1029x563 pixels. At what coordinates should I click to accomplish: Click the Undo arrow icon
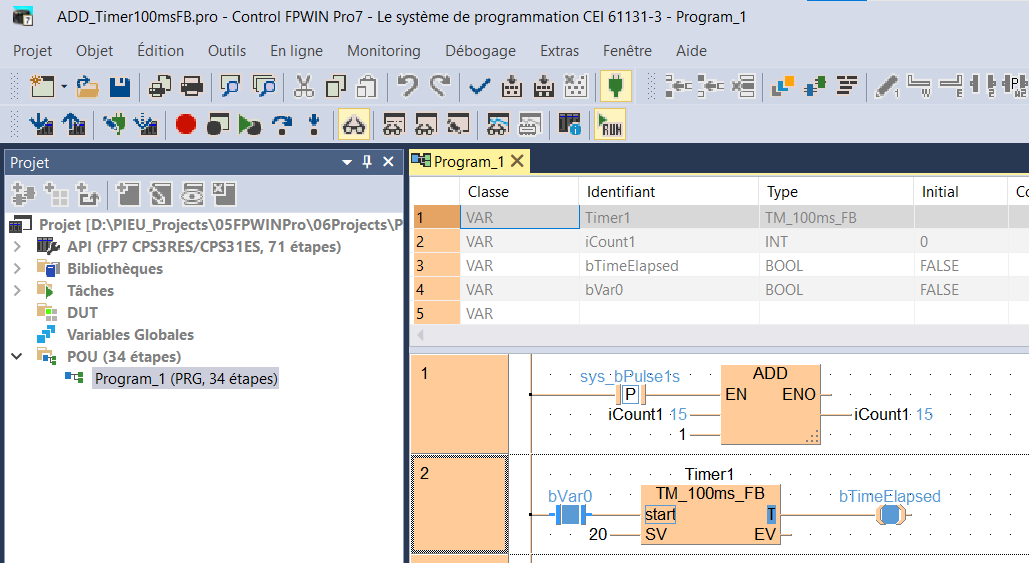[x=407, y=87]
